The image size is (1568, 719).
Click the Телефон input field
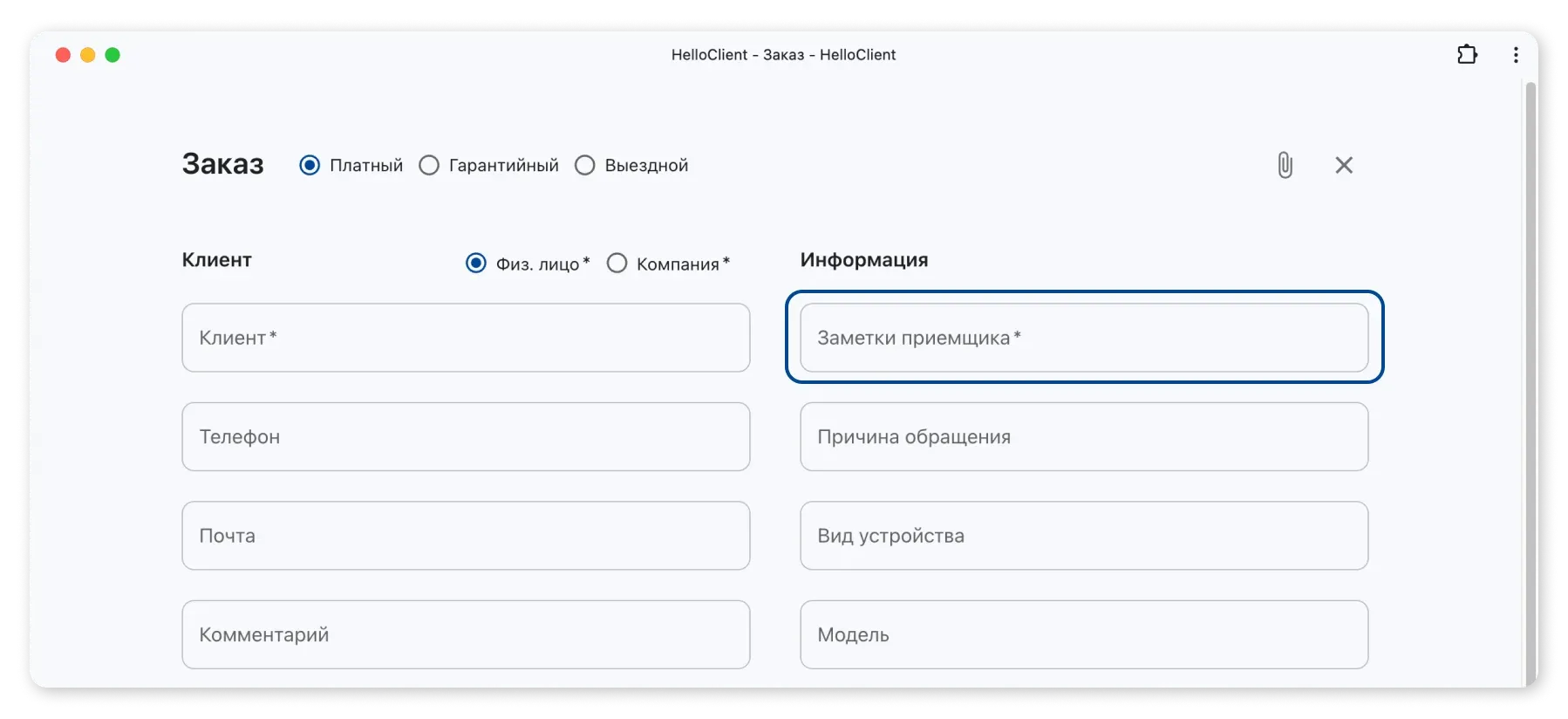pyautogui.click(x=466, y=436)
